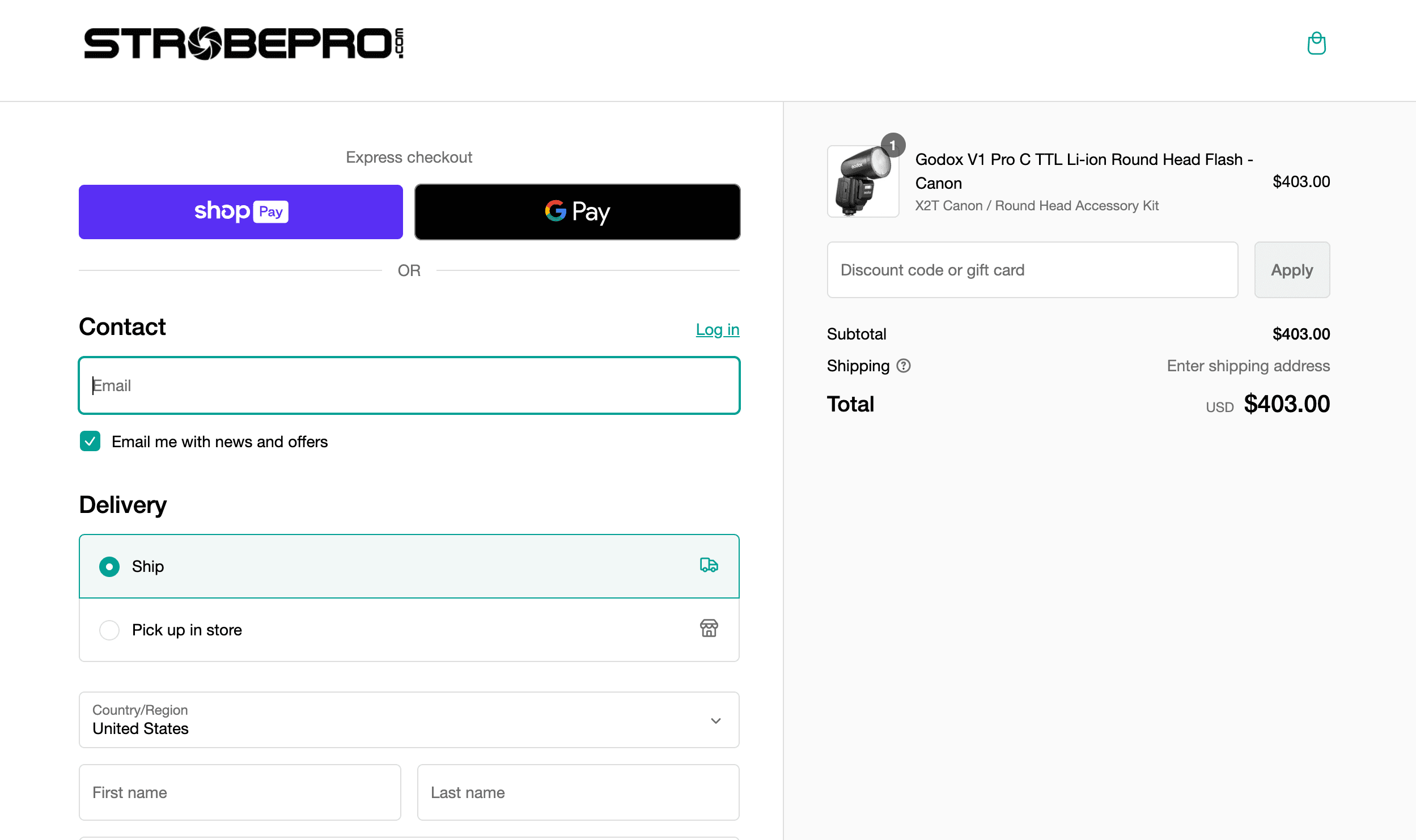Image resolution: width=1416 pixels, height=840 pixels.
Task: Click the Contact section heading
Action: (122, 327)
